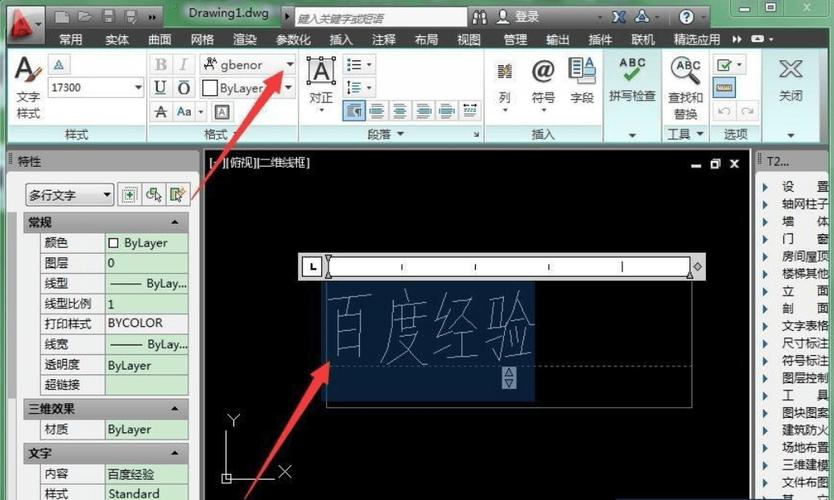The image size is (834, 500).
Task: Expand 尺寸标注 in the T20 panel
Action: point(765,344)
